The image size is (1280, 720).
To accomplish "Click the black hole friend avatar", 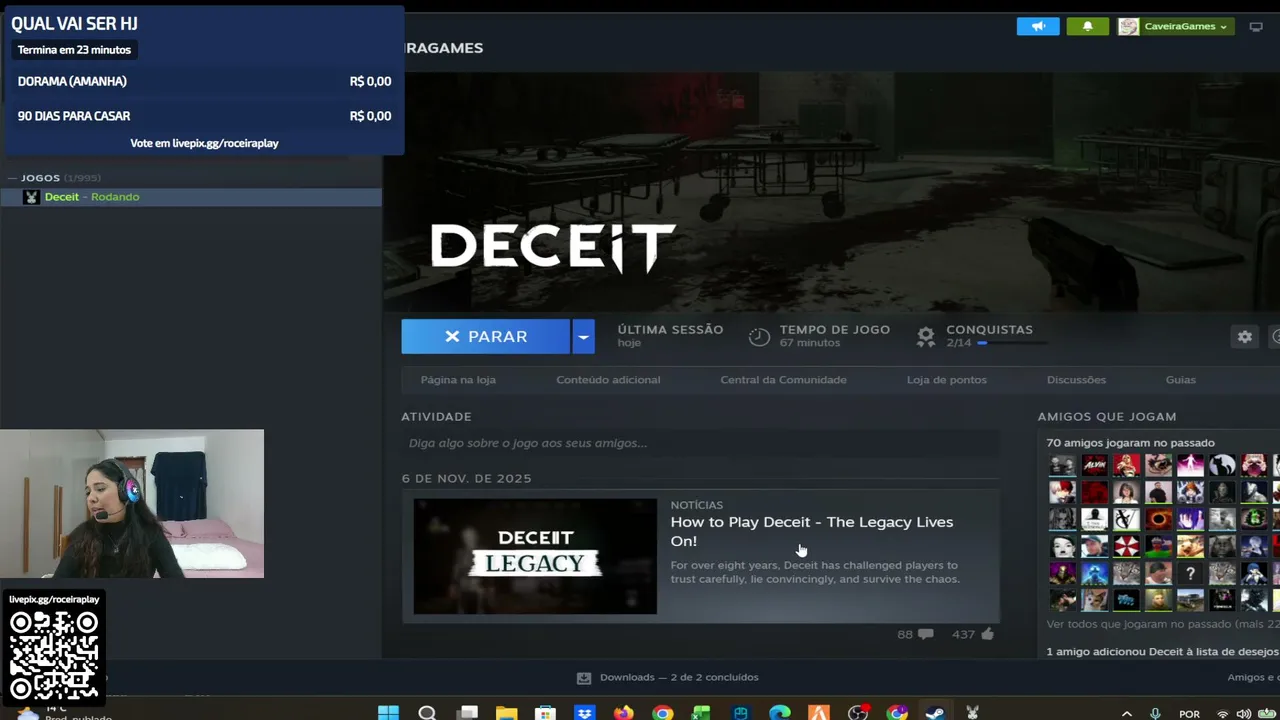I will tap(1158, 519).
